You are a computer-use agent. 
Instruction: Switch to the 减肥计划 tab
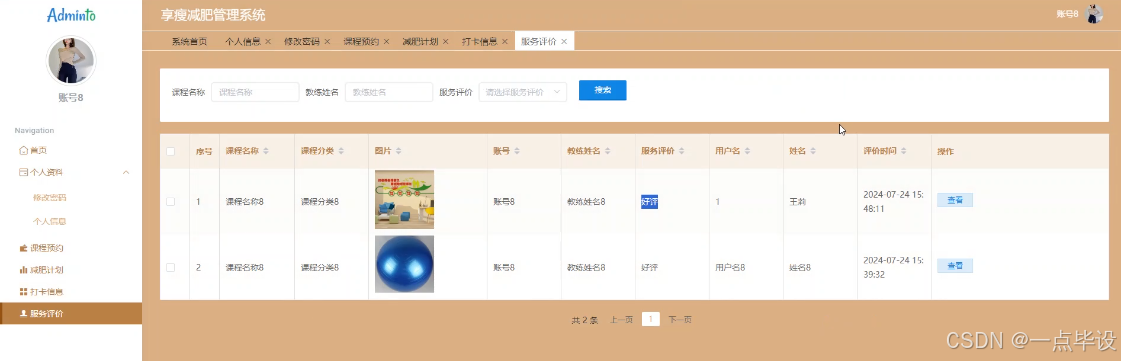click(420, 41)
